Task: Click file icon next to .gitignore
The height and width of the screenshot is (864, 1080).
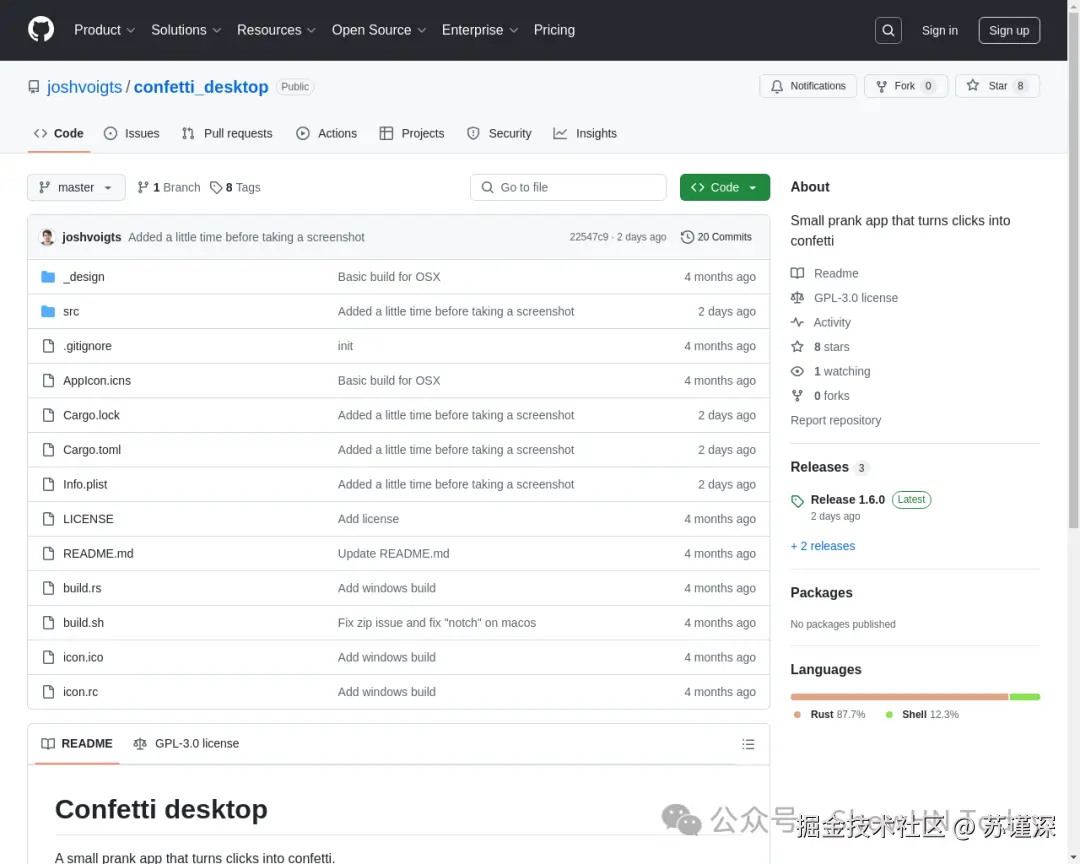Action: pos(48,346)
